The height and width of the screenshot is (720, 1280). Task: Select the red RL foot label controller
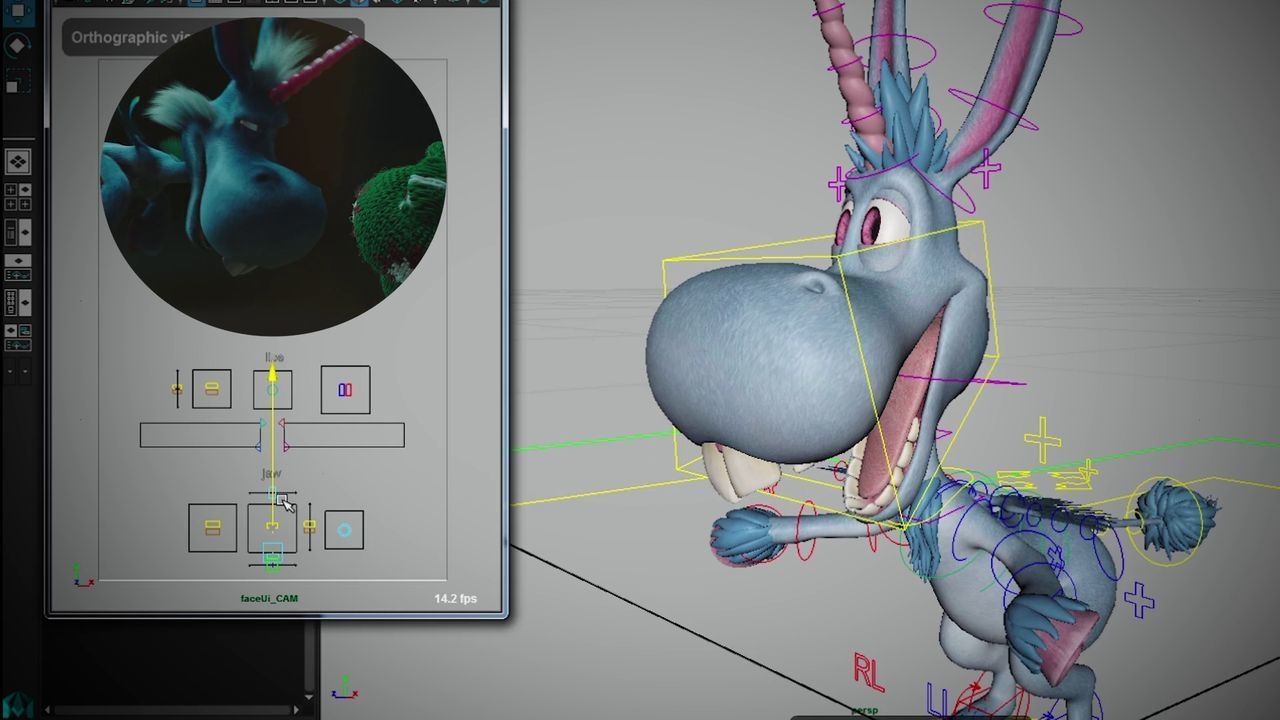(868, 673)
